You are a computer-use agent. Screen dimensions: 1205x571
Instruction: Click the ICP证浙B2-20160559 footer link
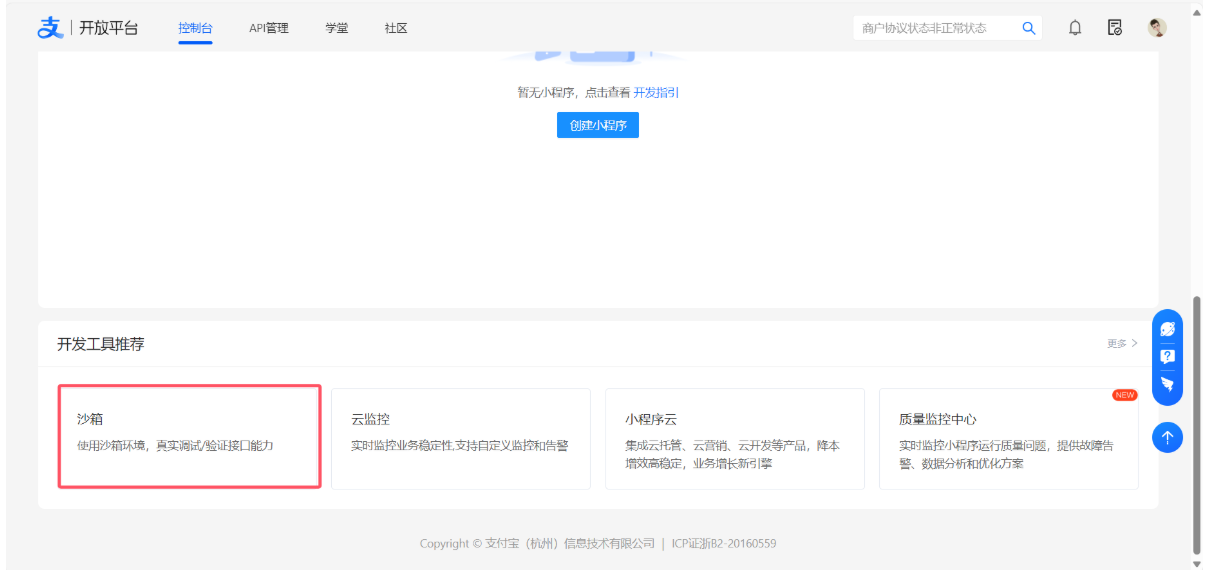click(x=724, y=544)
